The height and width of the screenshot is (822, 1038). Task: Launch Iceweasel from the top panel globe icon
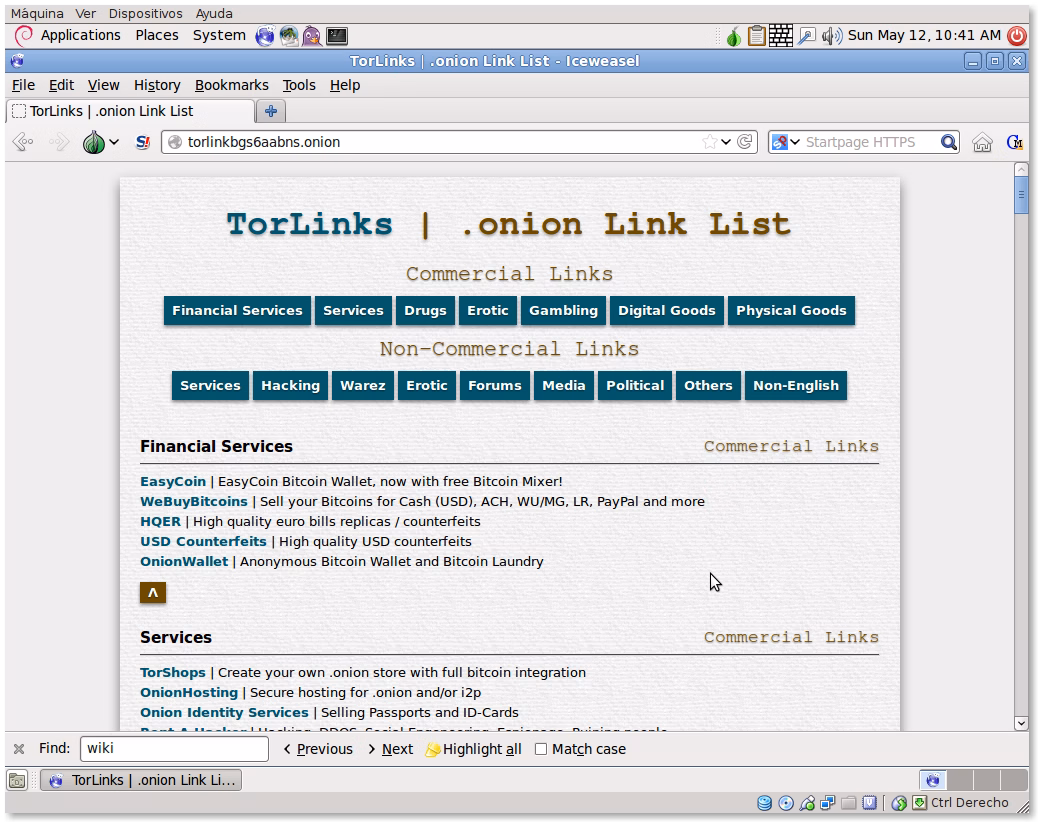(265, 36)
